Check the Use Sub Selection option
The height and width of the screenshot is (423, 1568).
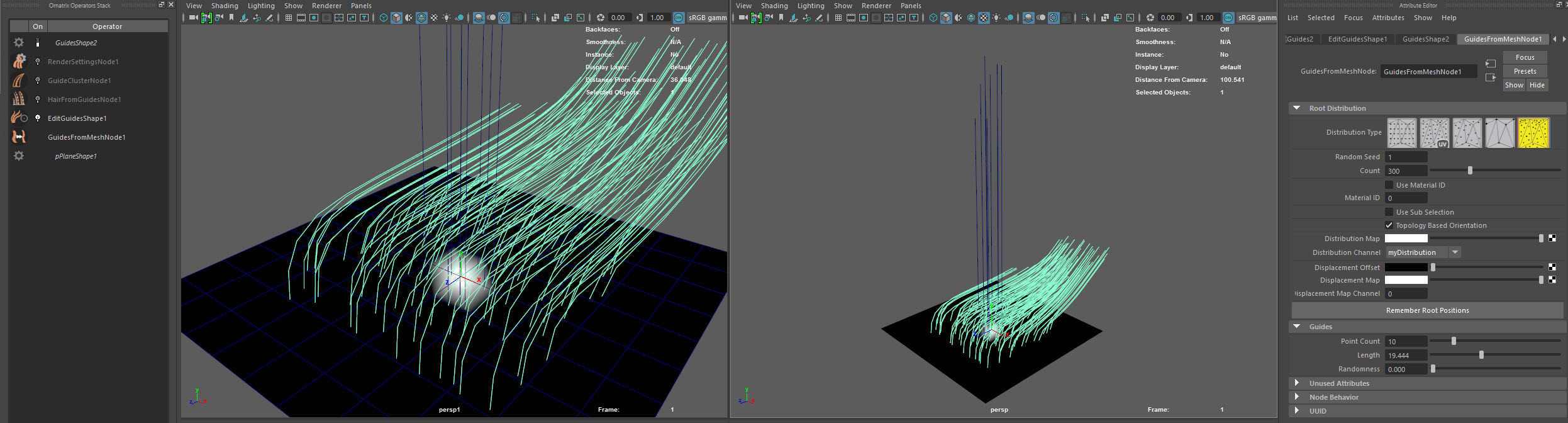point(1389,212)
